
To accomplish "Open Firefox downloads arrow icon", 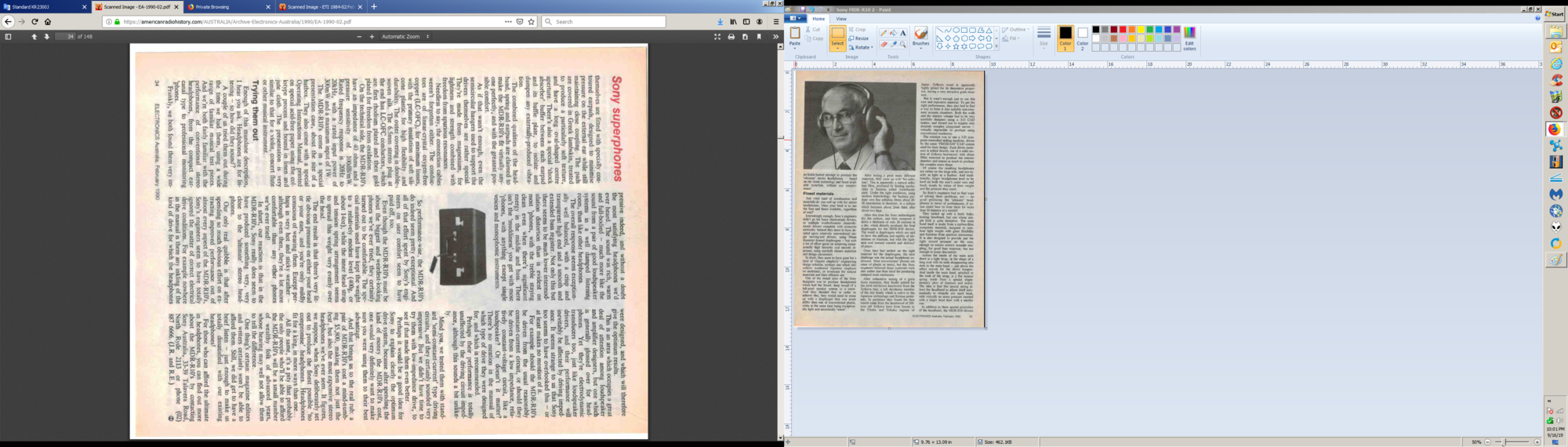I will coord(720,22).
